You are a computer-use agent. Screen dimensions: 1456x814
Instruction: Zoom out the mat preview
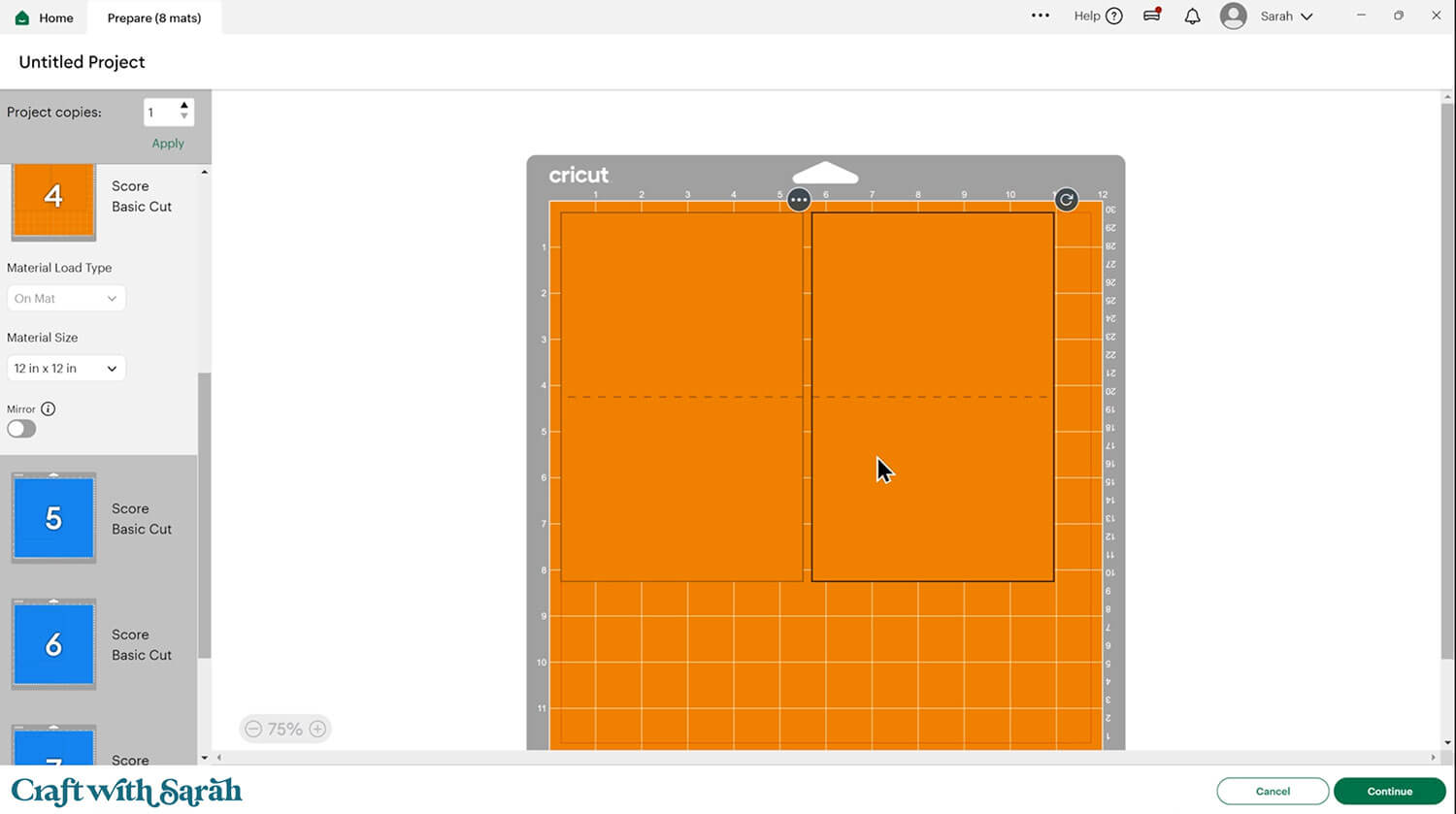tap(253, 729)
